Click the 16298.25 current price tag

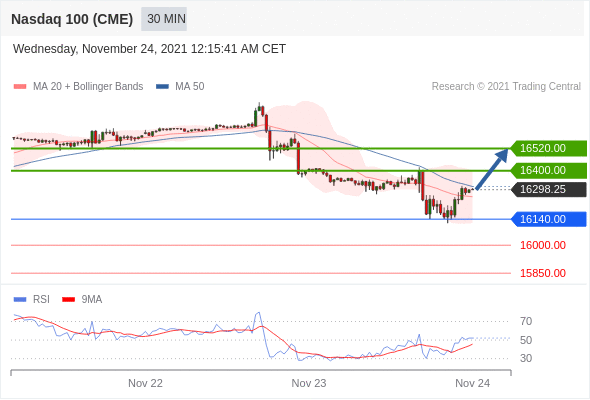tap(549, 189)
